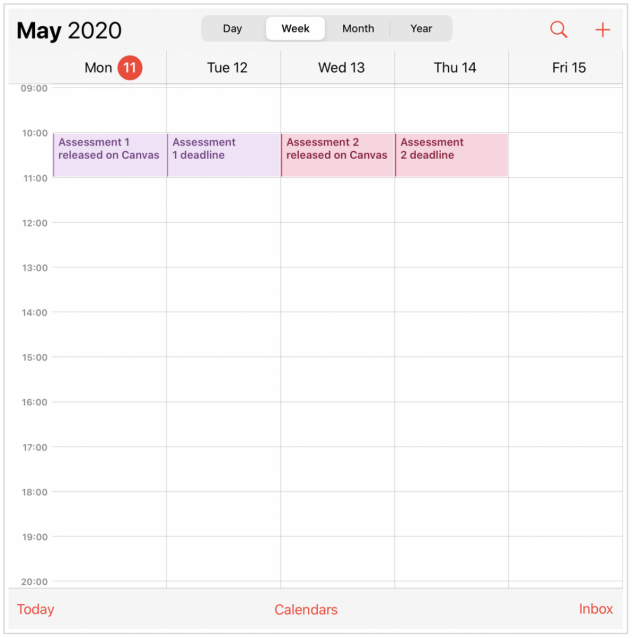Jump to Today

36,609
